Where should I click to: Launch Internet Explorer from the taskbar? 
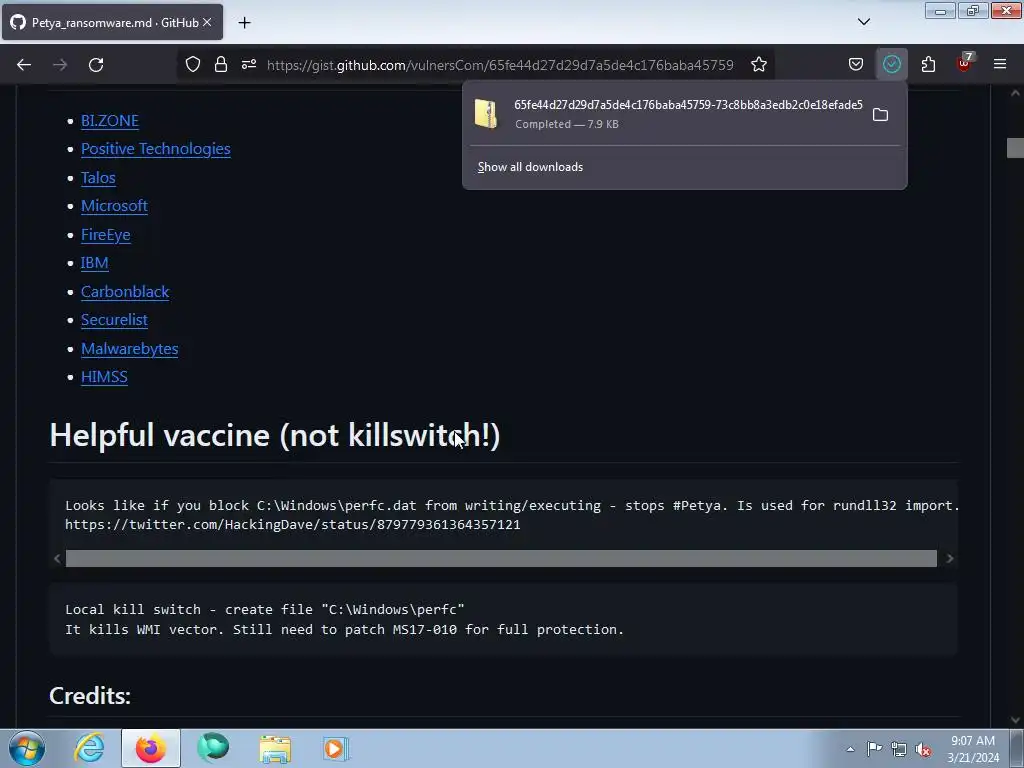coord(89,748)
